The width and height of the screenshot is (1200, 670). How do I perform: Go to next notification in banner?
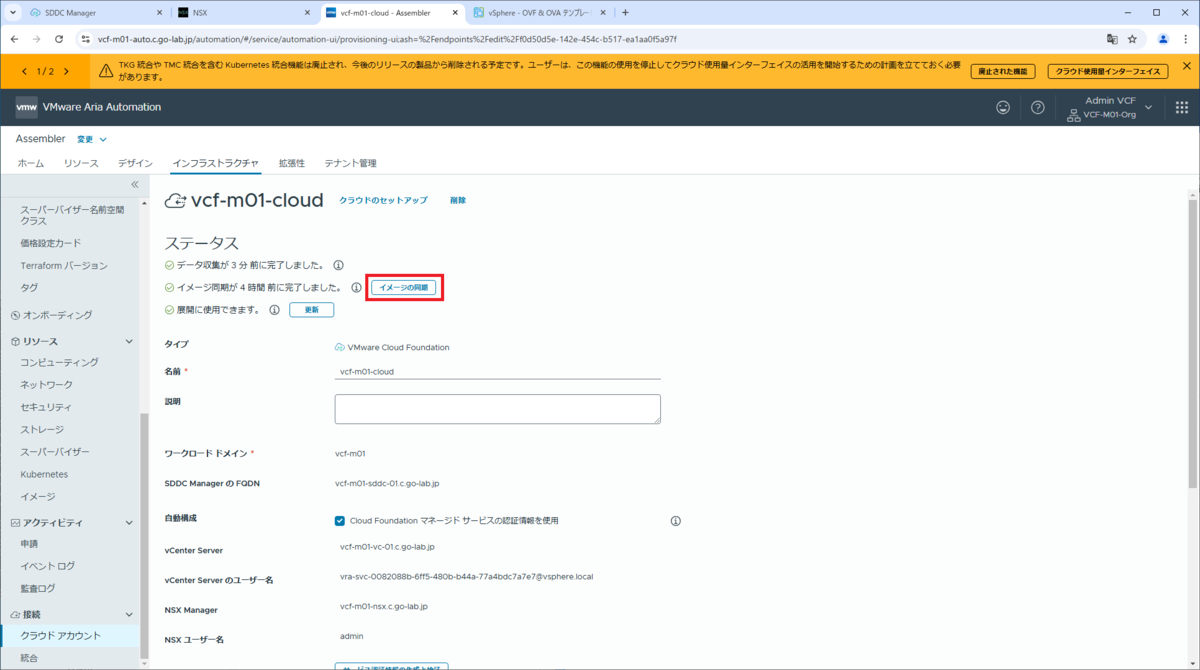(67, 71)
